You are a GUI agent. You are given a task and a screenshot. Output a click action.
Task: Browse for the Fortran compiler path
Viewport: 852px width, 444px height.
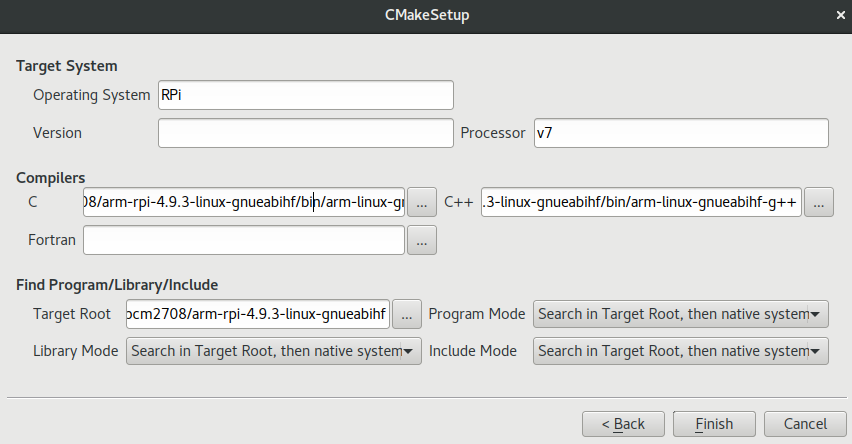click(x=422, y=240)
